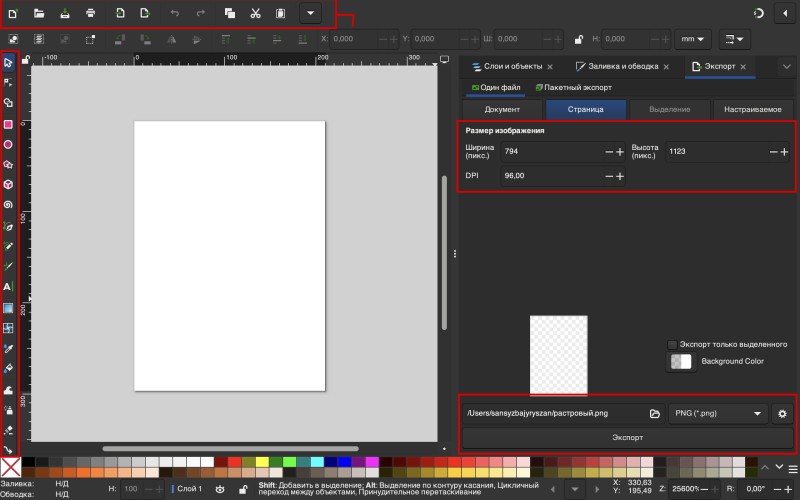Select the Shape builder tool
The image size is (800, 500).
click(x=8, y=103)
